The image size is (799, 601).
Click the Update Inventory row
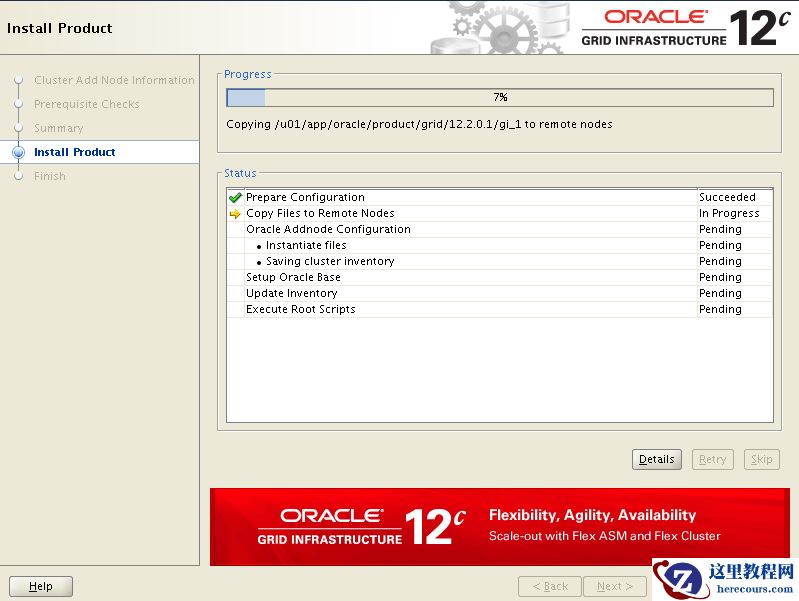coord(500,293)
